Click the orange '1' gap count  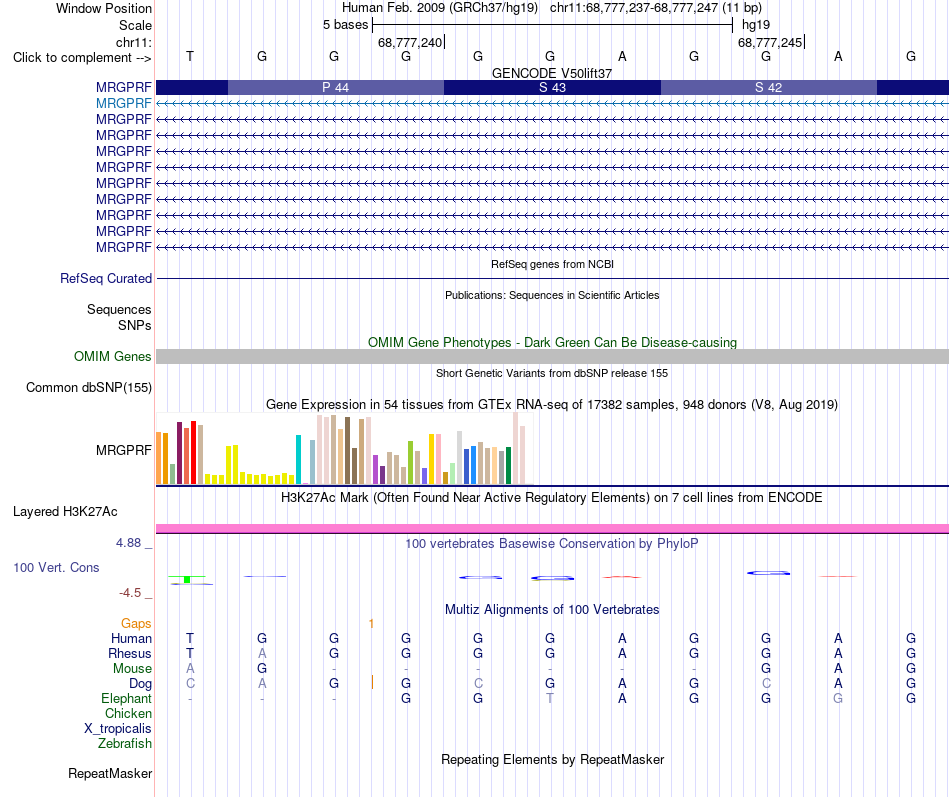(x=371, y=624)
